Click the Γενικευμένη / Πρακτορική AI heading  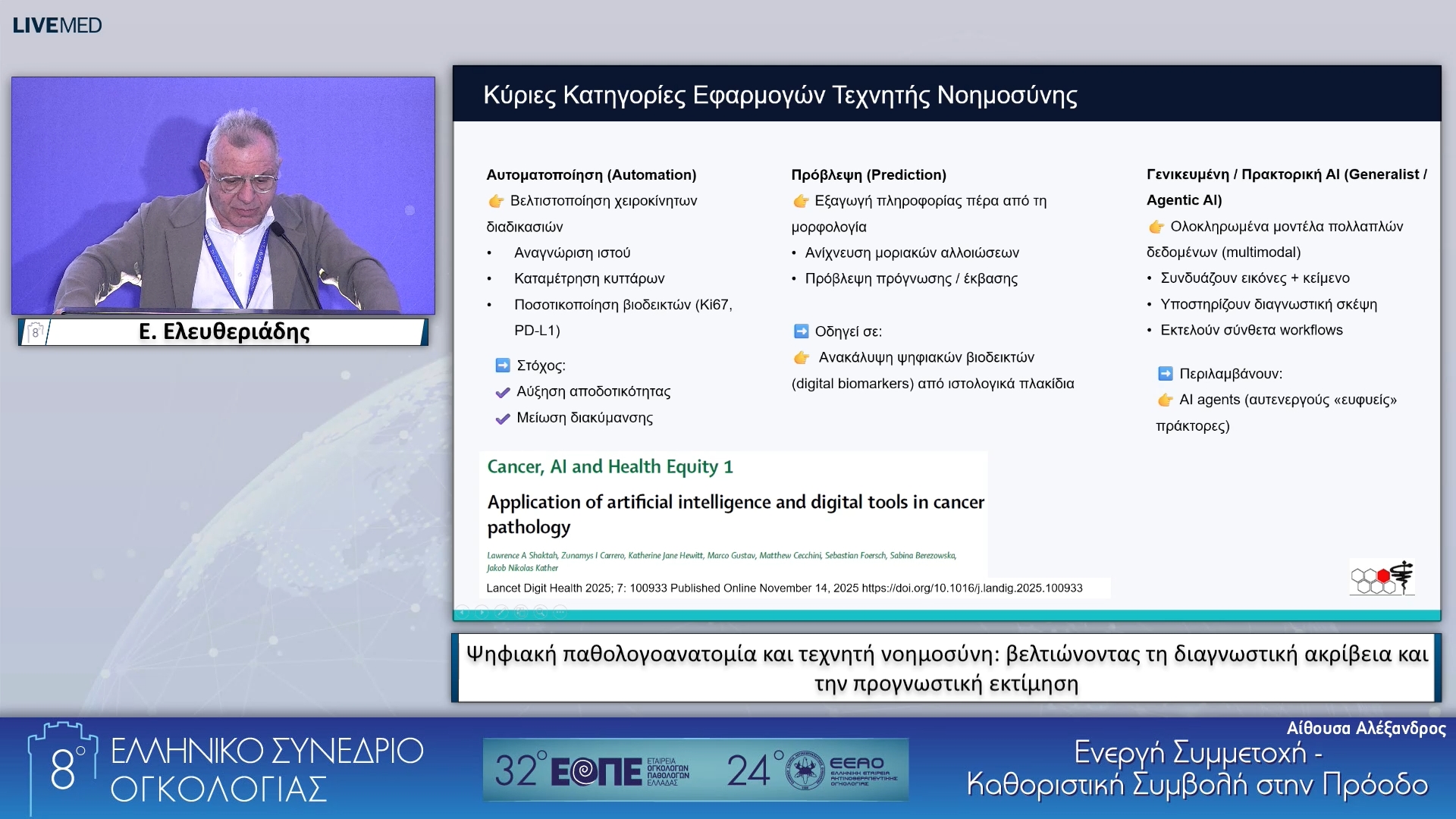[x=1287, y=187]
